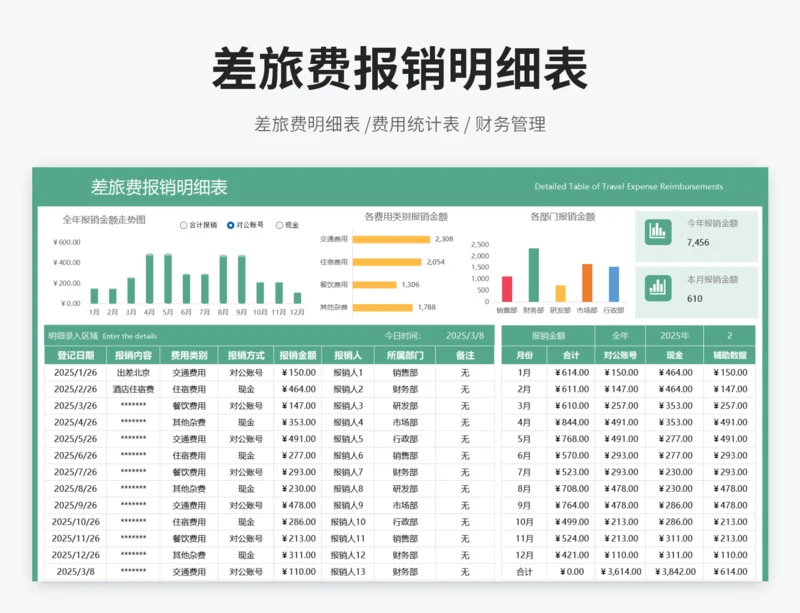
Task: Click the 其他杂费 bar in category chart
Action: tap(383, 307)
